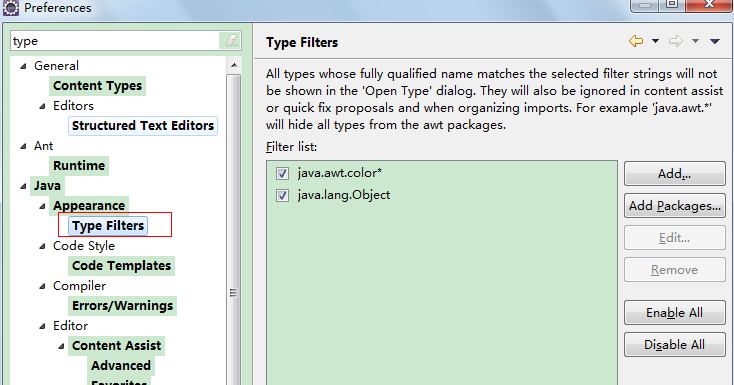Open the preferences page view menu arrow
This screenshot has height=385, width=734.
(x=714, y=42)
